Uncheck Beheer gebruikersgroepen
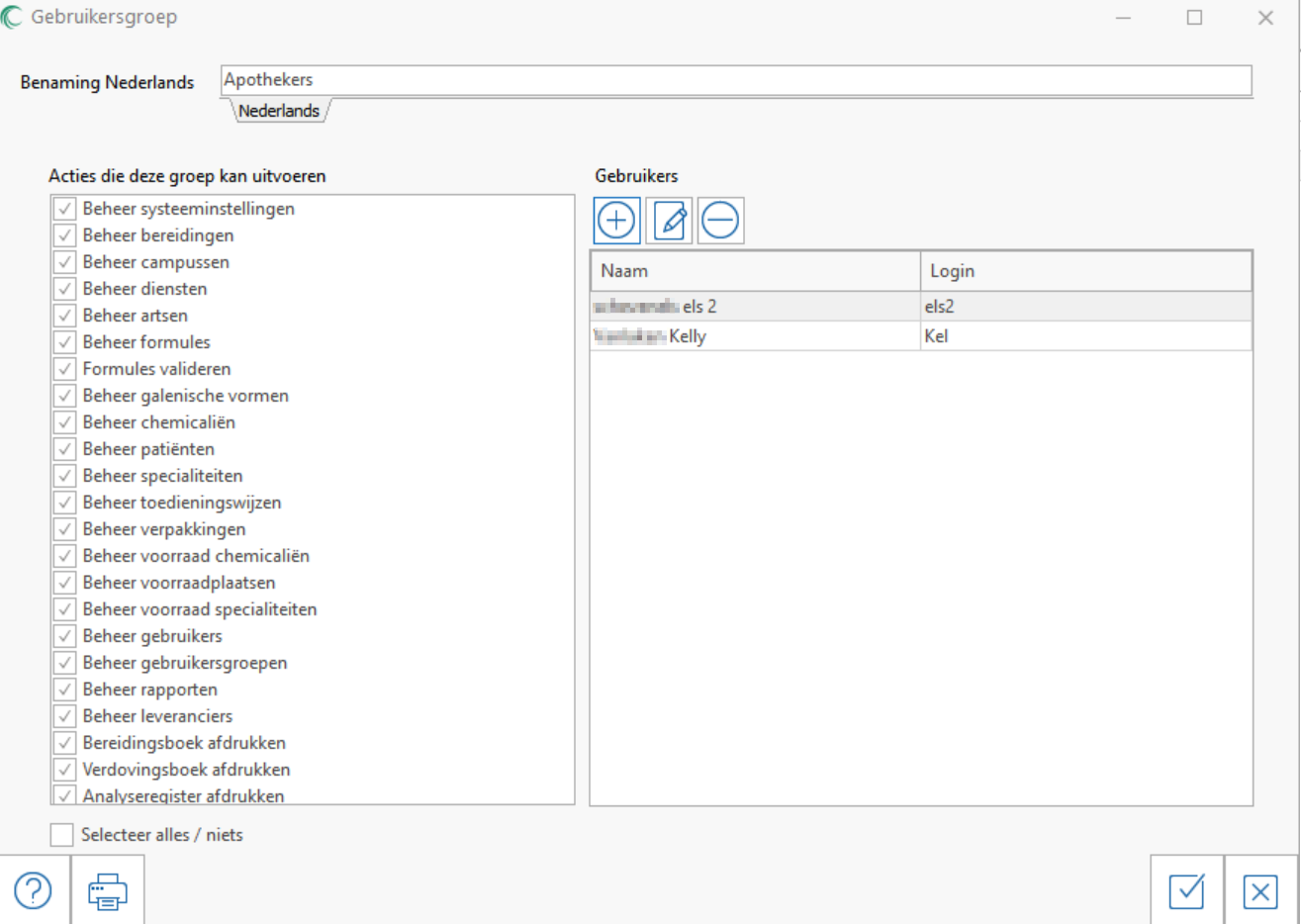Viewport: 1301px width, 924px height. pyautogui.click(x=65, y=663)
